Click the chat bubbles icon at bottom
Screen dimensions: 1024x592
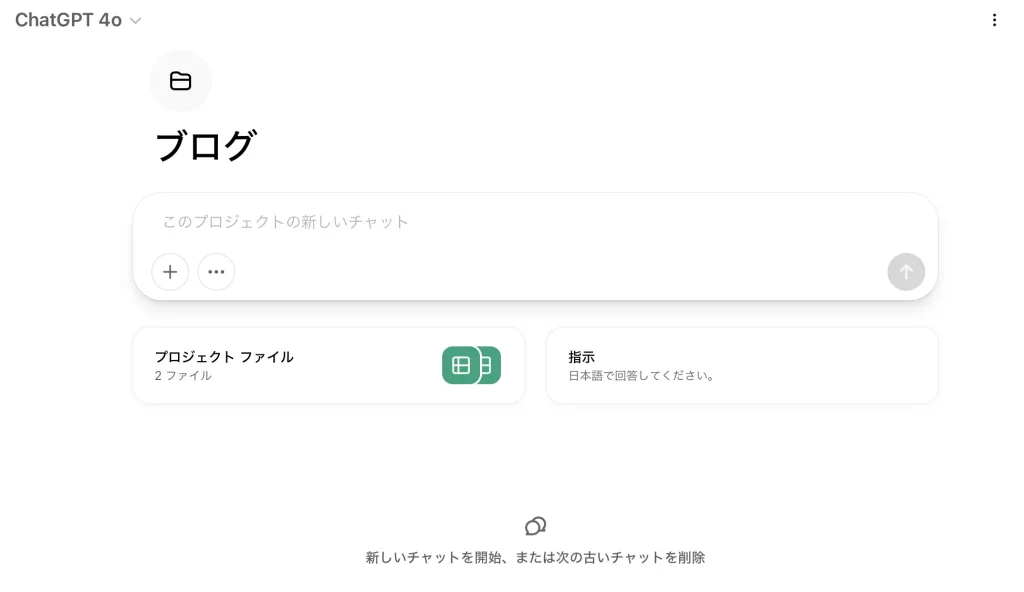click(536, 526)
